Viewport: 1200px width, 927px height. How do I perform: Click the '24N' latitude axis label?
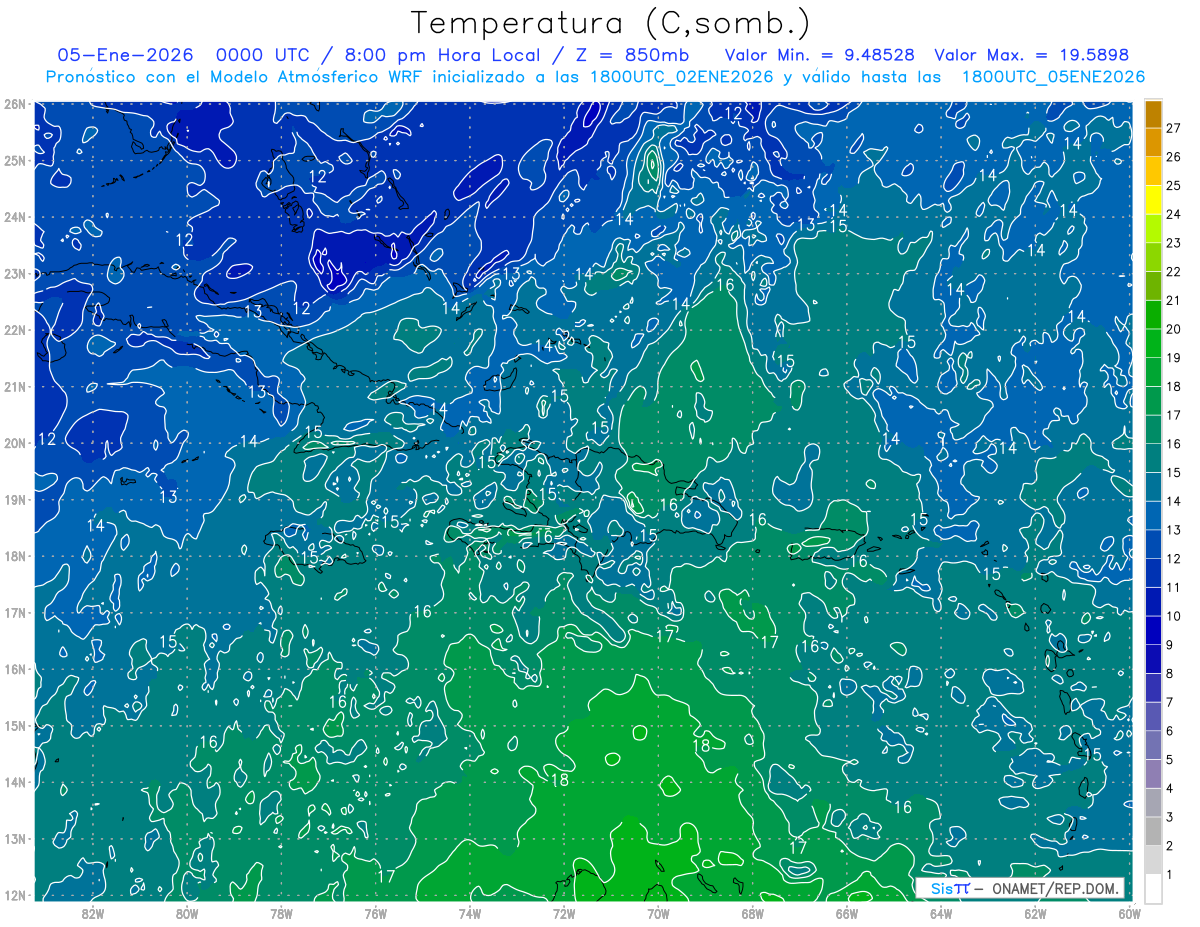coord(15,217)
